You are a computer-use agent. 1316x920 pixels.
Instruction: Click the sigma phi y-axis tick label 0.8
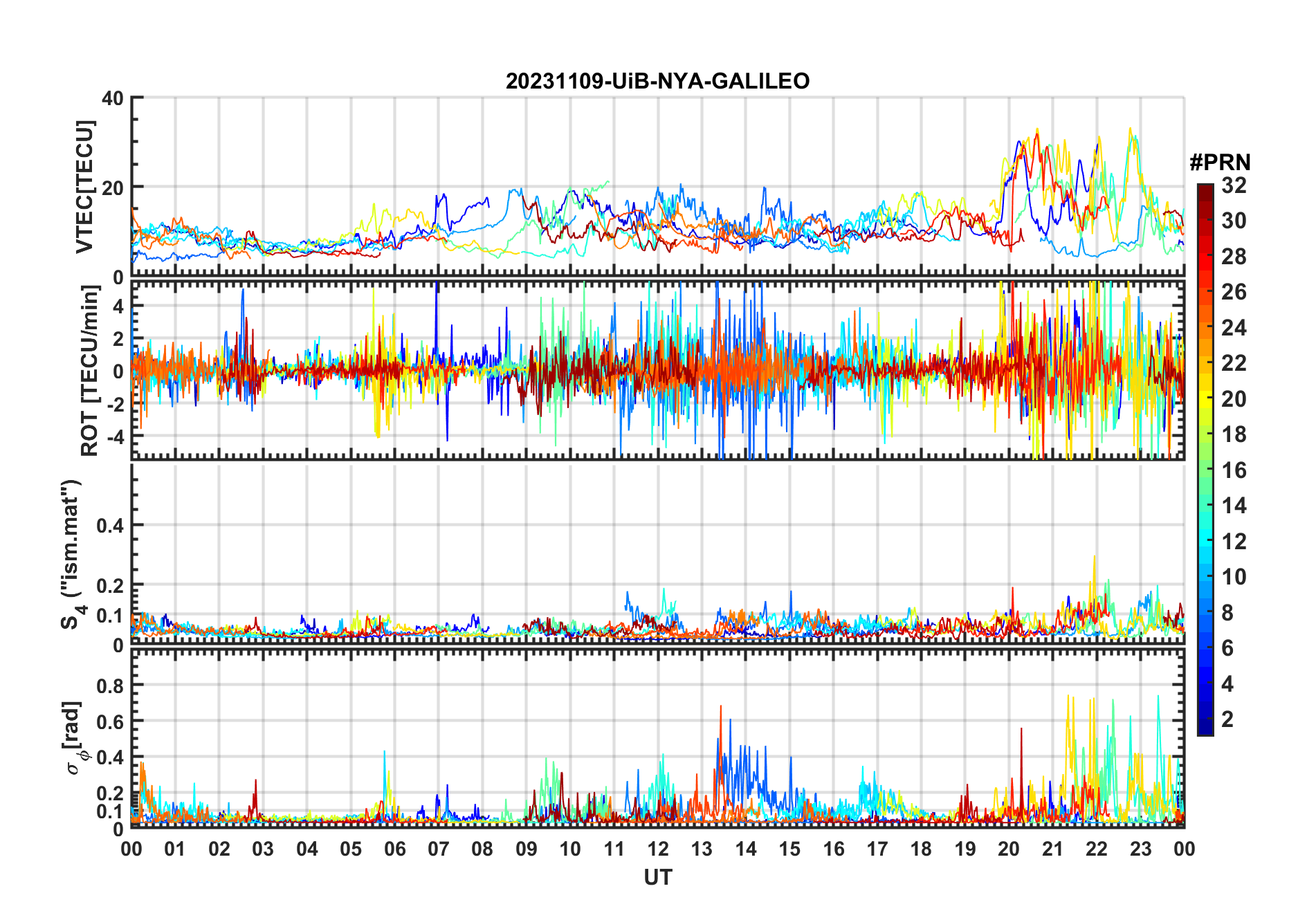110,686
